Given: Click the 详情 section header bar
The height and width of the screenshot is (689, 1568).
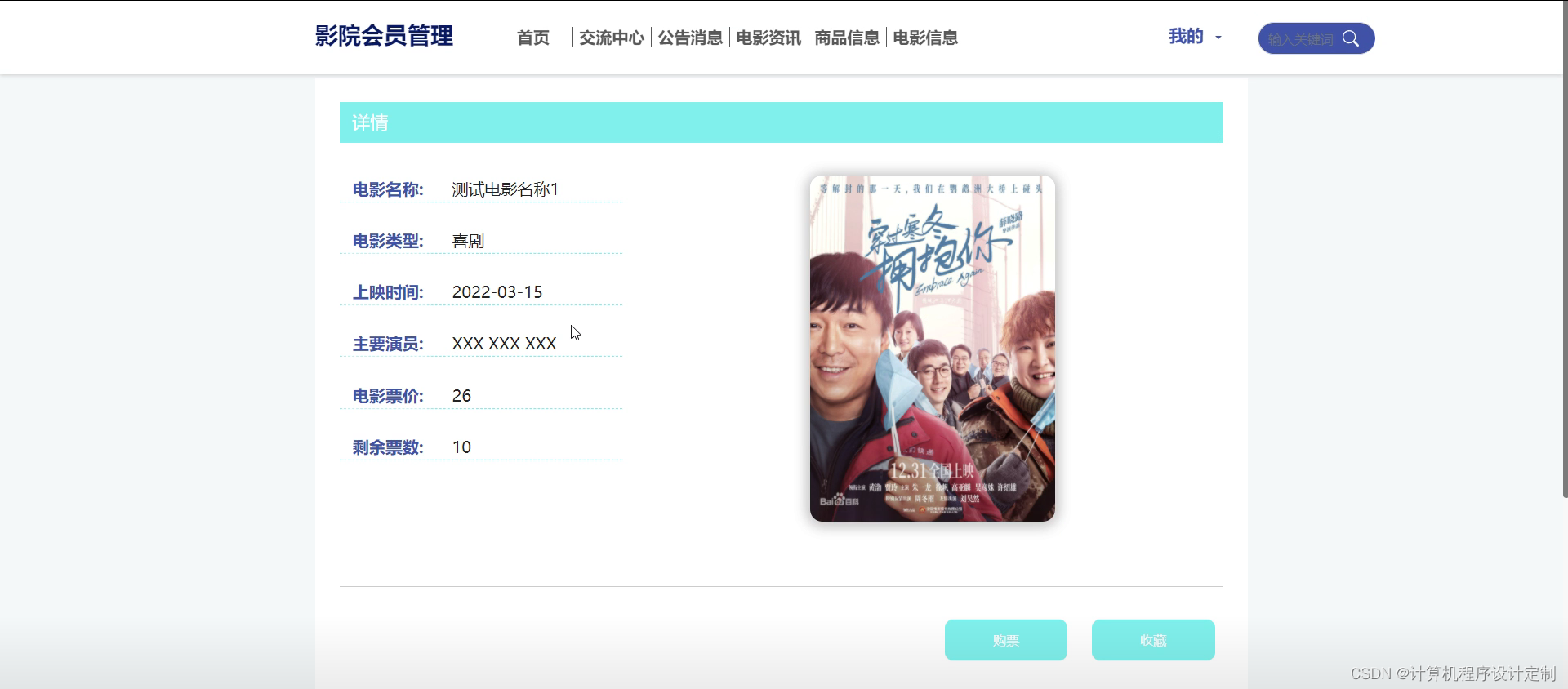Looking at the screenshot, I should click(782, 122).
